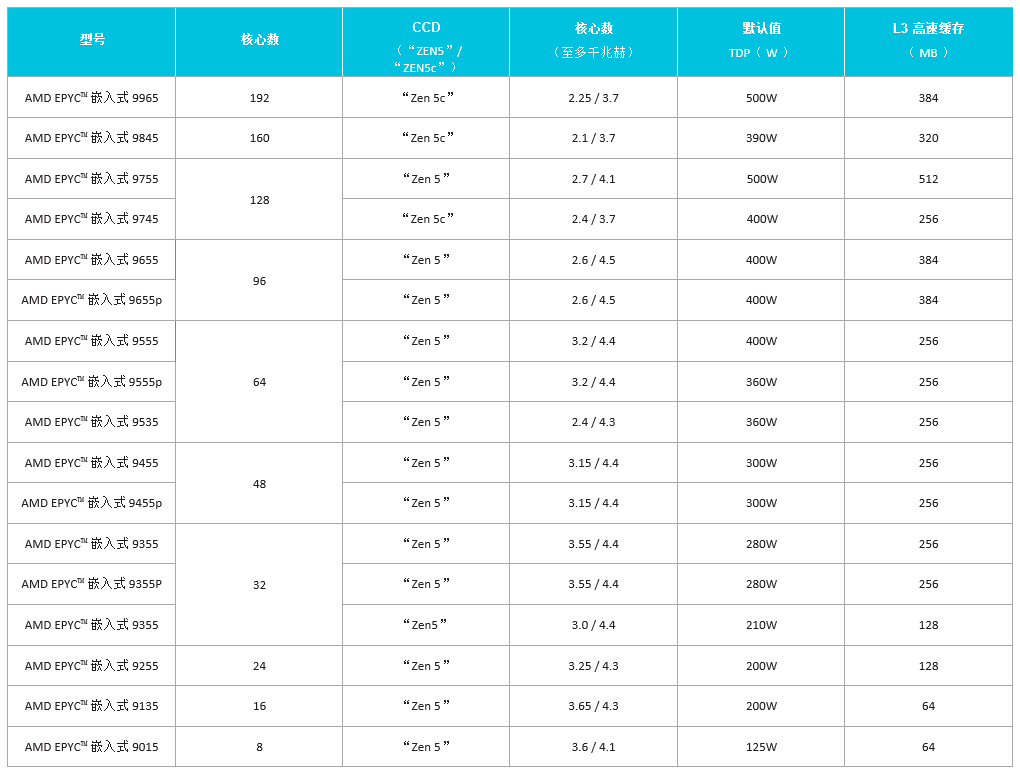
Task: Click the 320 L3 cache value
Action: pos(928,138)
